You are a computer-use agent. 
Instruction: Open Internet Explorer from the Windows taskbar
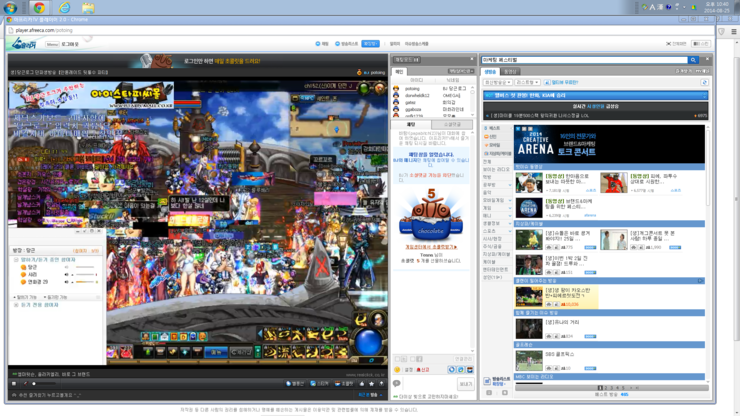tap(64, 7)
